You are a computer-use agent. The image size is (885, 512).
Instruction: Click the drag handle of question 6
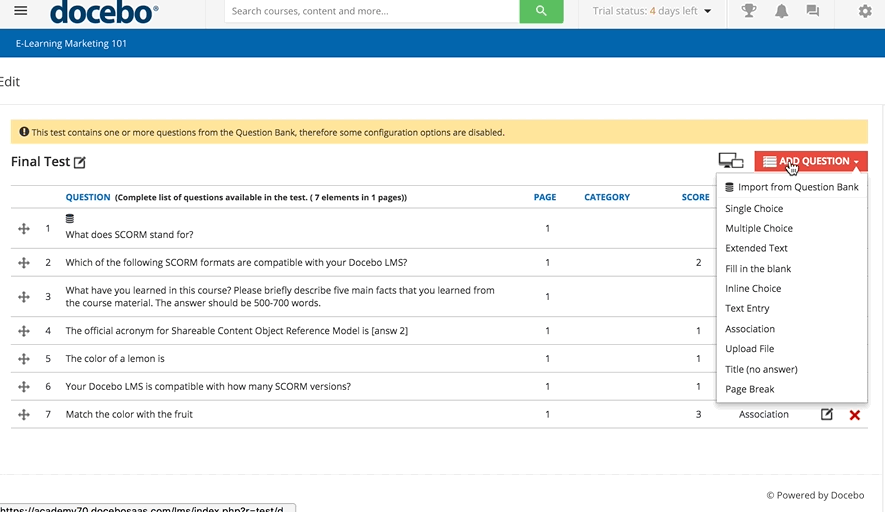tap(24, 387)
